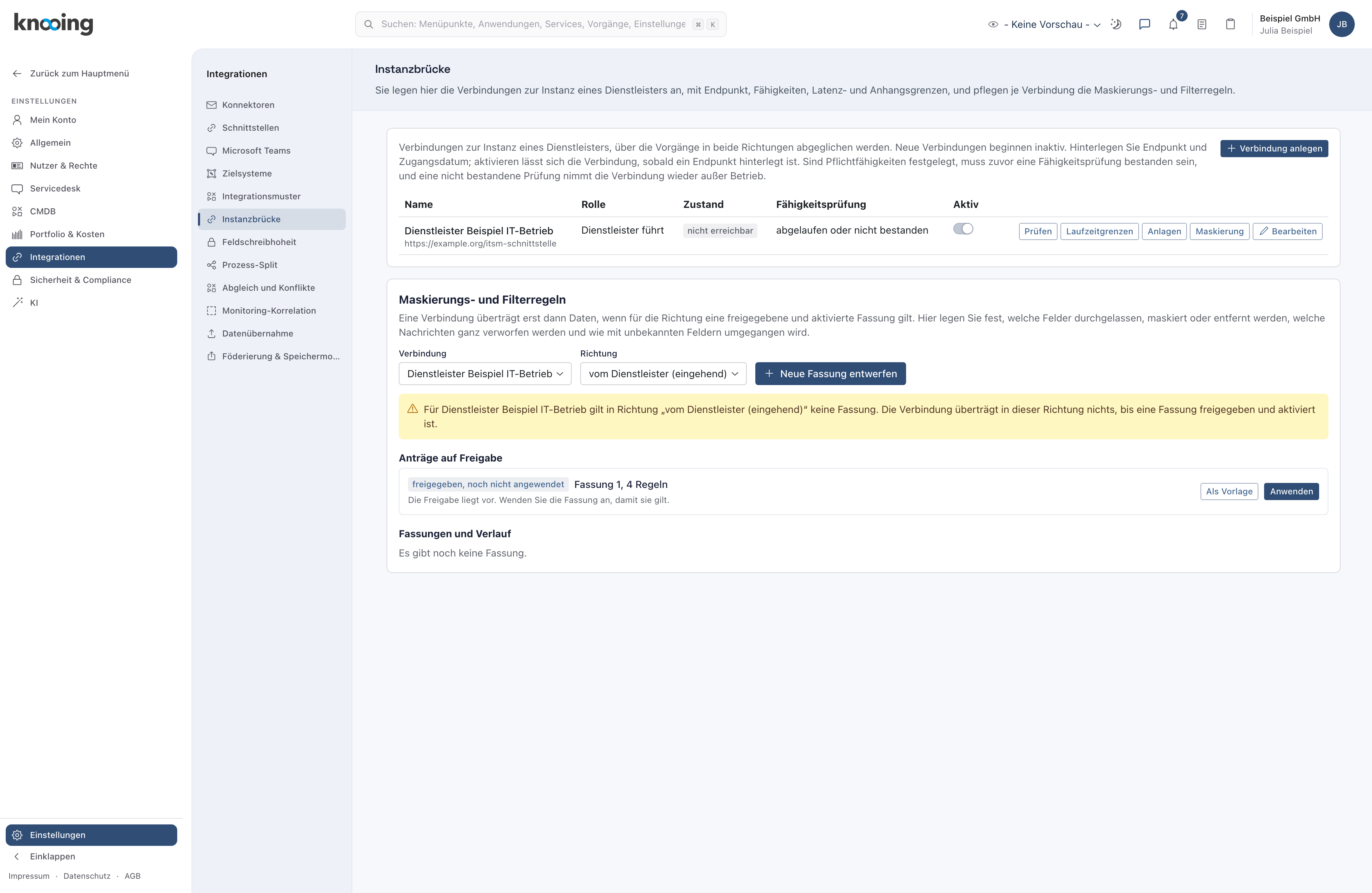Click the Prüfen button
The image size is (1372, 893).
tap(1038, 231)
